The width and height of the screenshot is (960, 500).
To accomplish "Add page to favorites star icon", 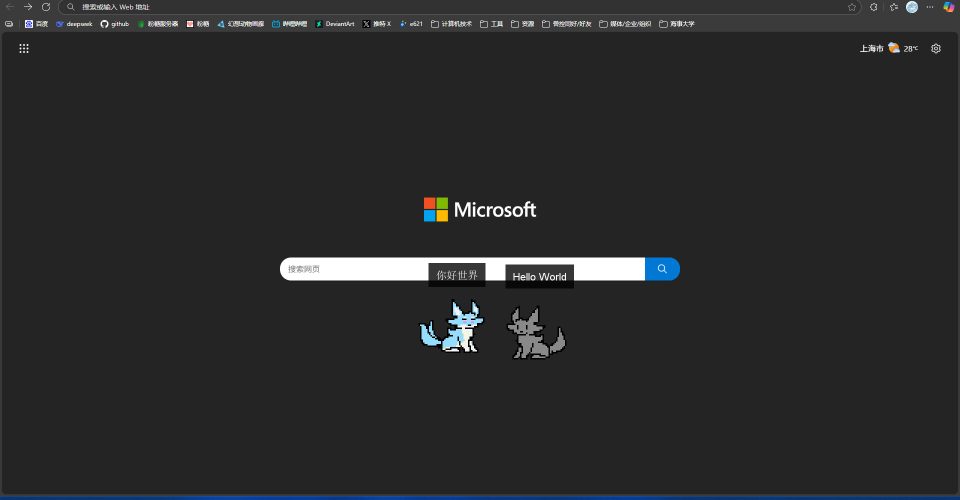I will pos(852,7).
